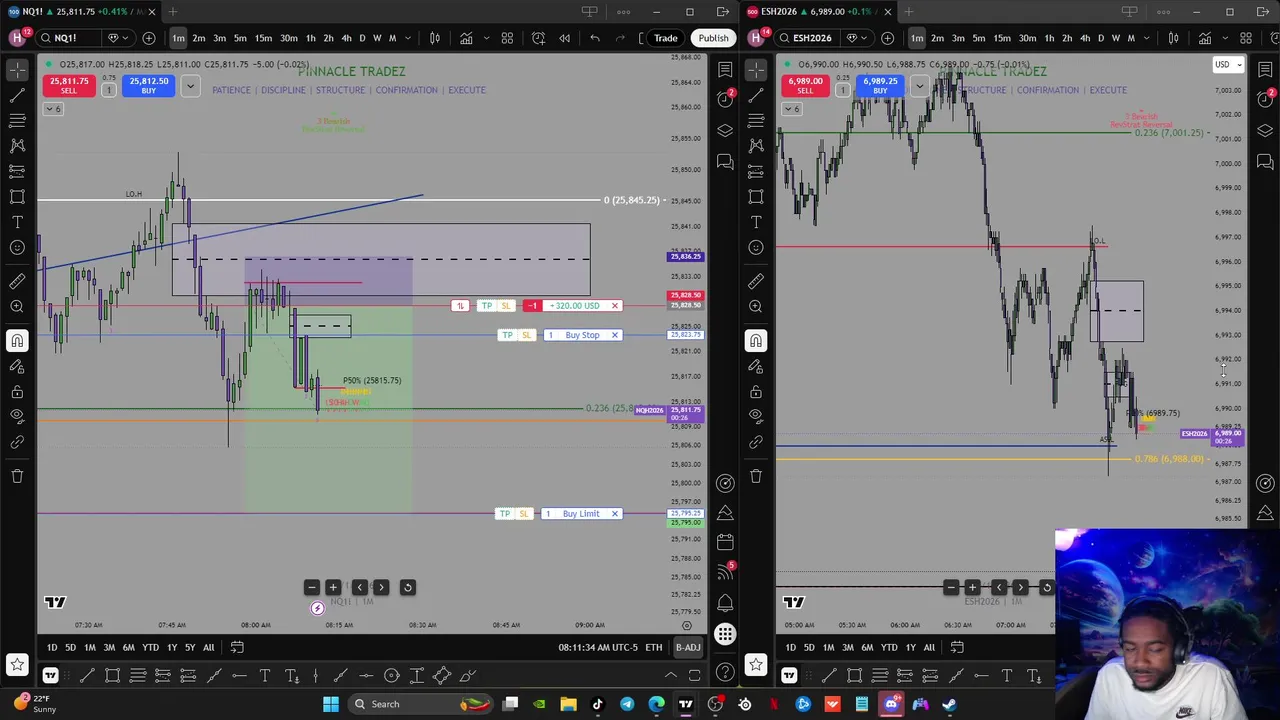Select the text tool in NQ1! left toolbar
This screenshot has width=1280, height=720.
[17, 222]
